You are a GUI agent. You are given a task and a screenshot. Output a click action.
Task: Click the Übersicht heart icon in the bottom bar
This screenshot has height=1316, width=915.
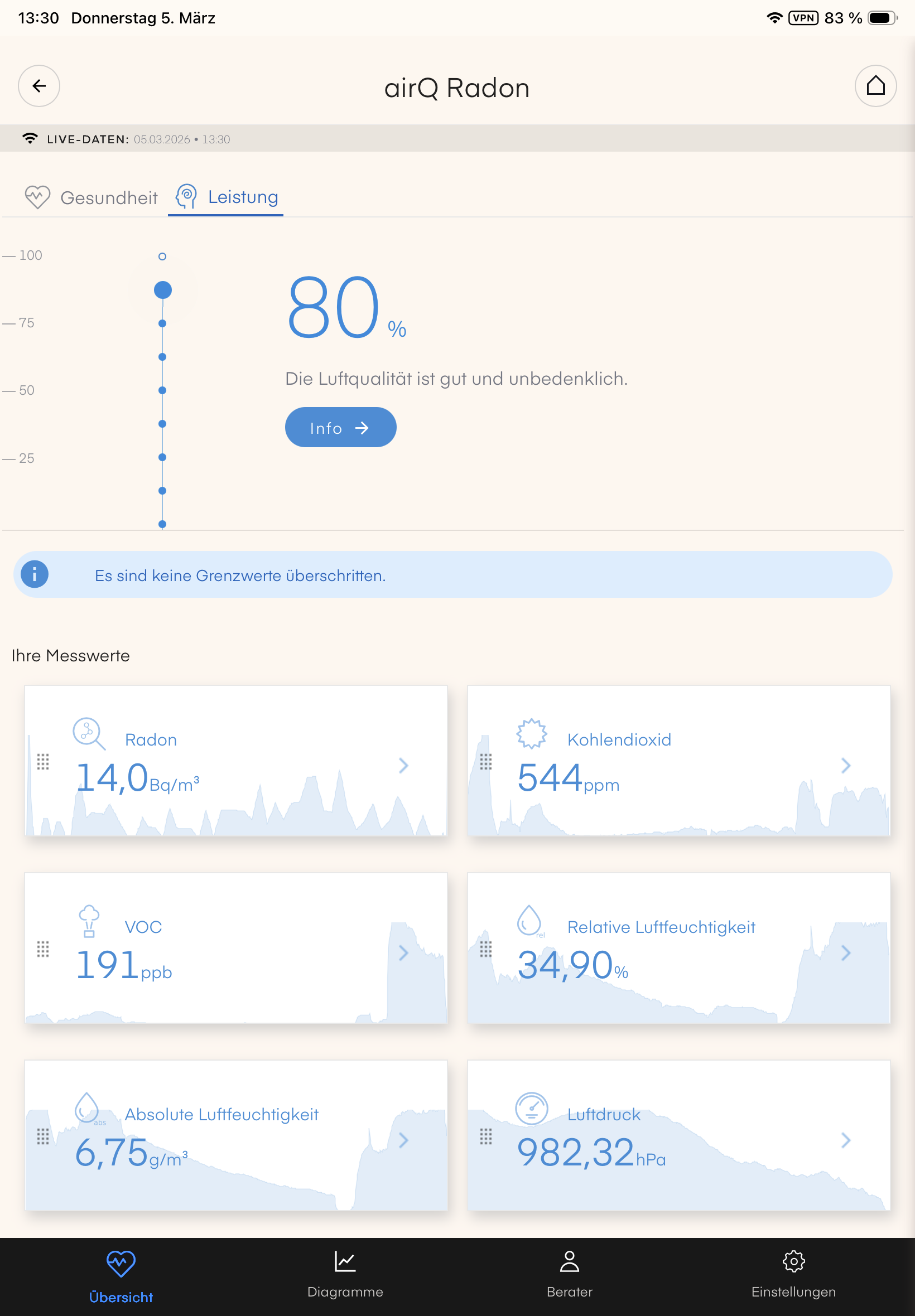[x=121, y=1263]
